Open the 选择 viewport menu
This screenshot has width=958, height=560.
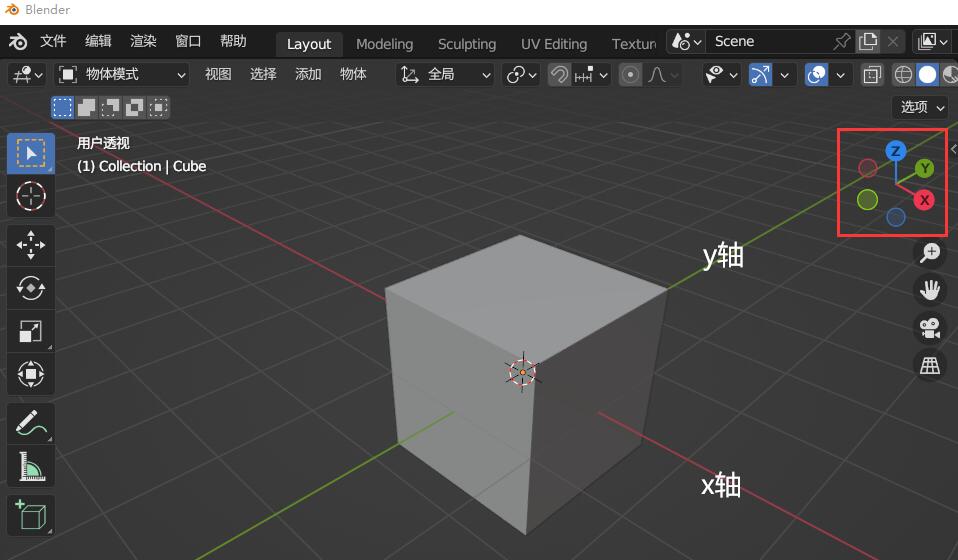coord(263,75)
